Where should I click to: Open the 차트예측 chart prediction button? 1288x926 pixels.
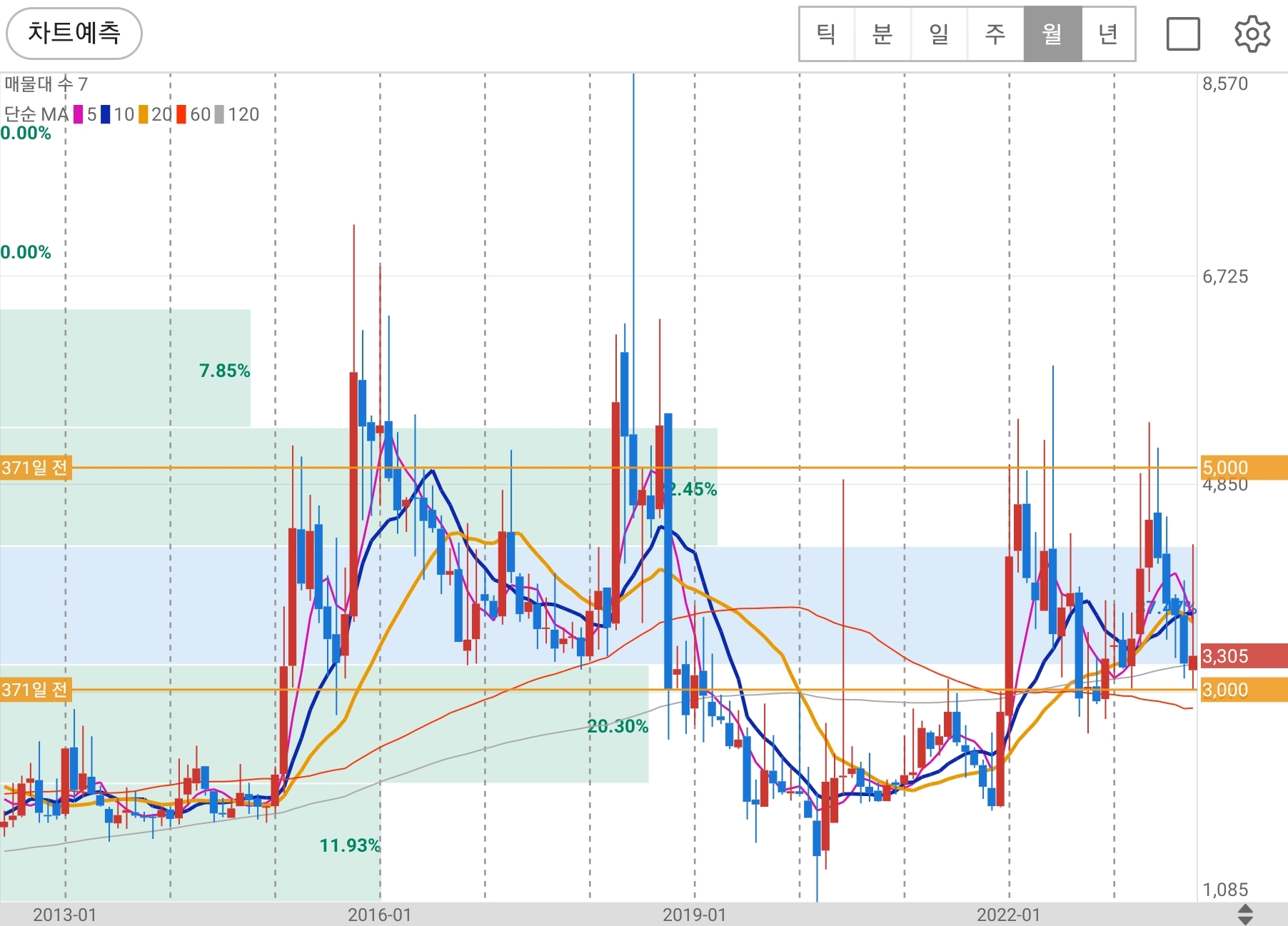point(74,34)
